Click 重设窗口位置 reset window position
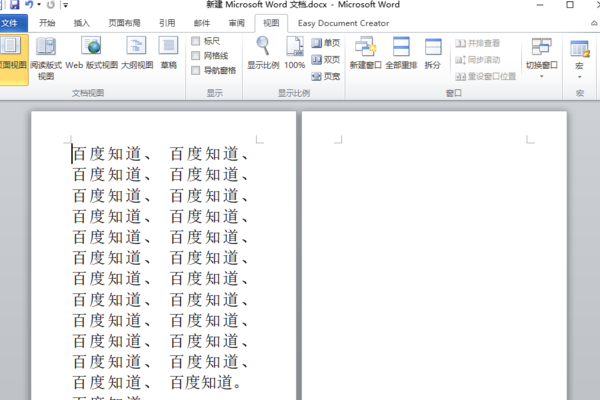Screen dimensions: 600x400 [x=485, y=77]
